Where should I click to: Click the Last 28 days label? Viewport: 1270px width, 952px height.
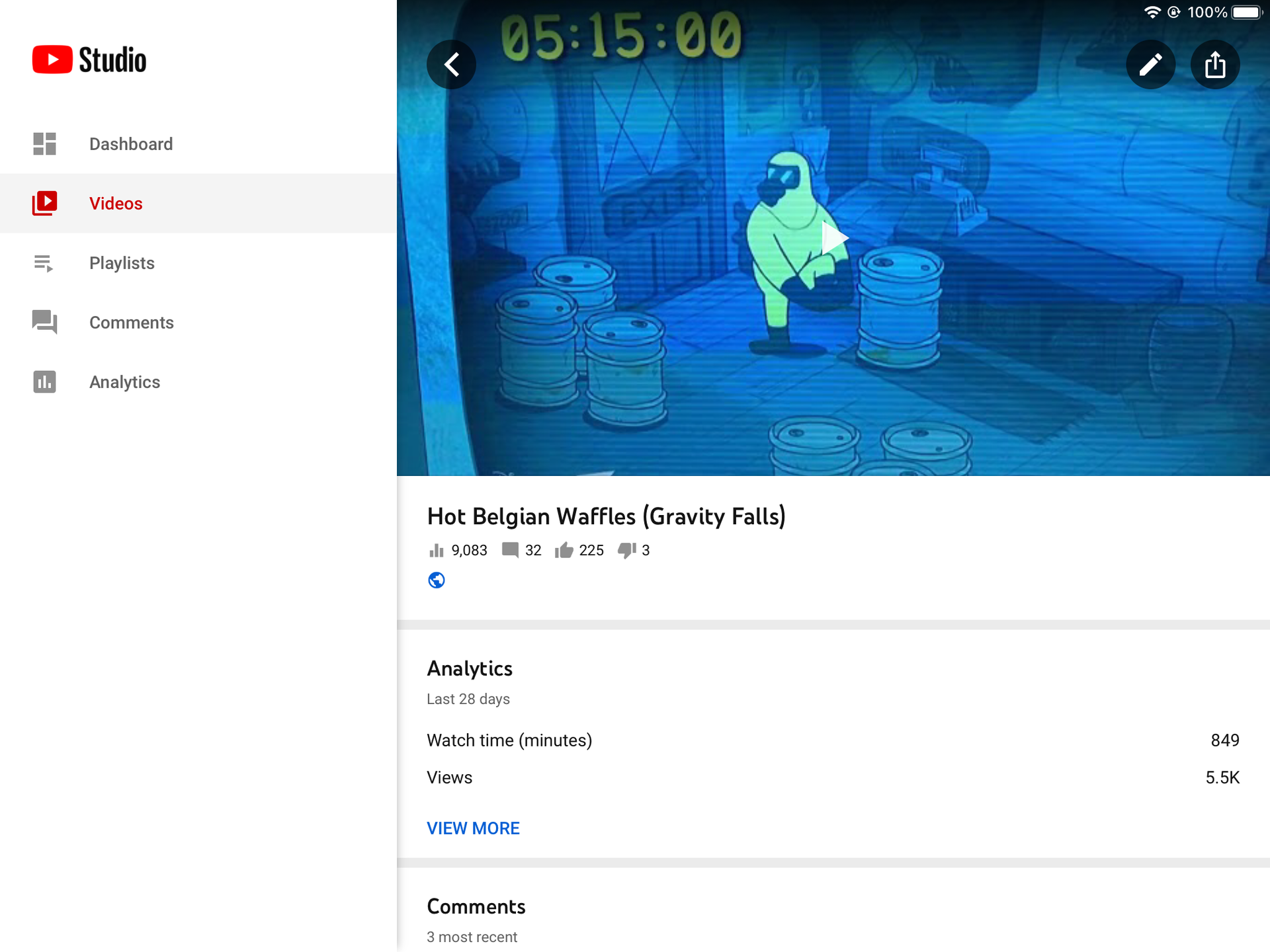tap(468, 699)
